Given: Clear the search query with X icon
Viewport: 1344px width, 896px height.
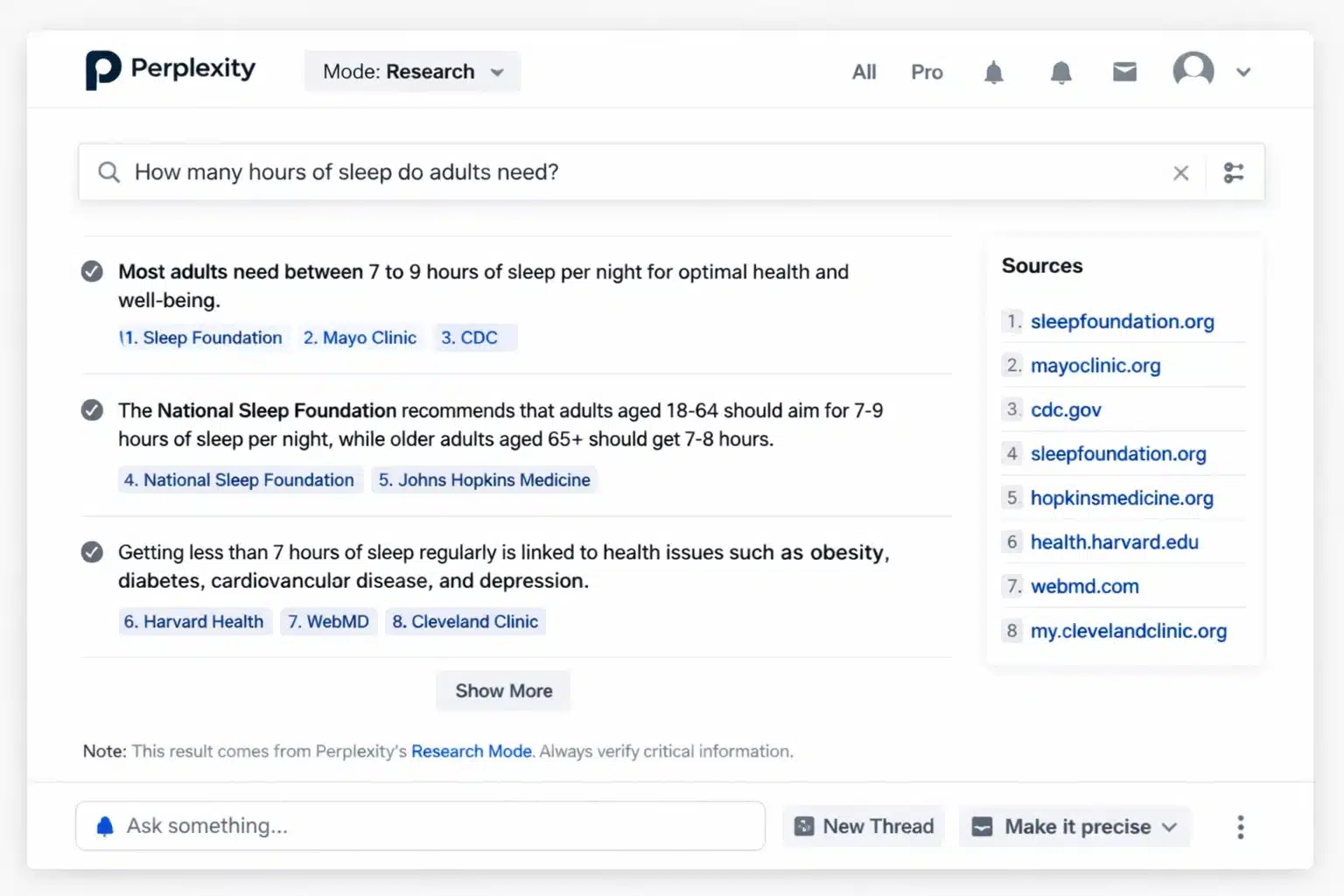Looking at the screenshot, I should [1180, 173].
